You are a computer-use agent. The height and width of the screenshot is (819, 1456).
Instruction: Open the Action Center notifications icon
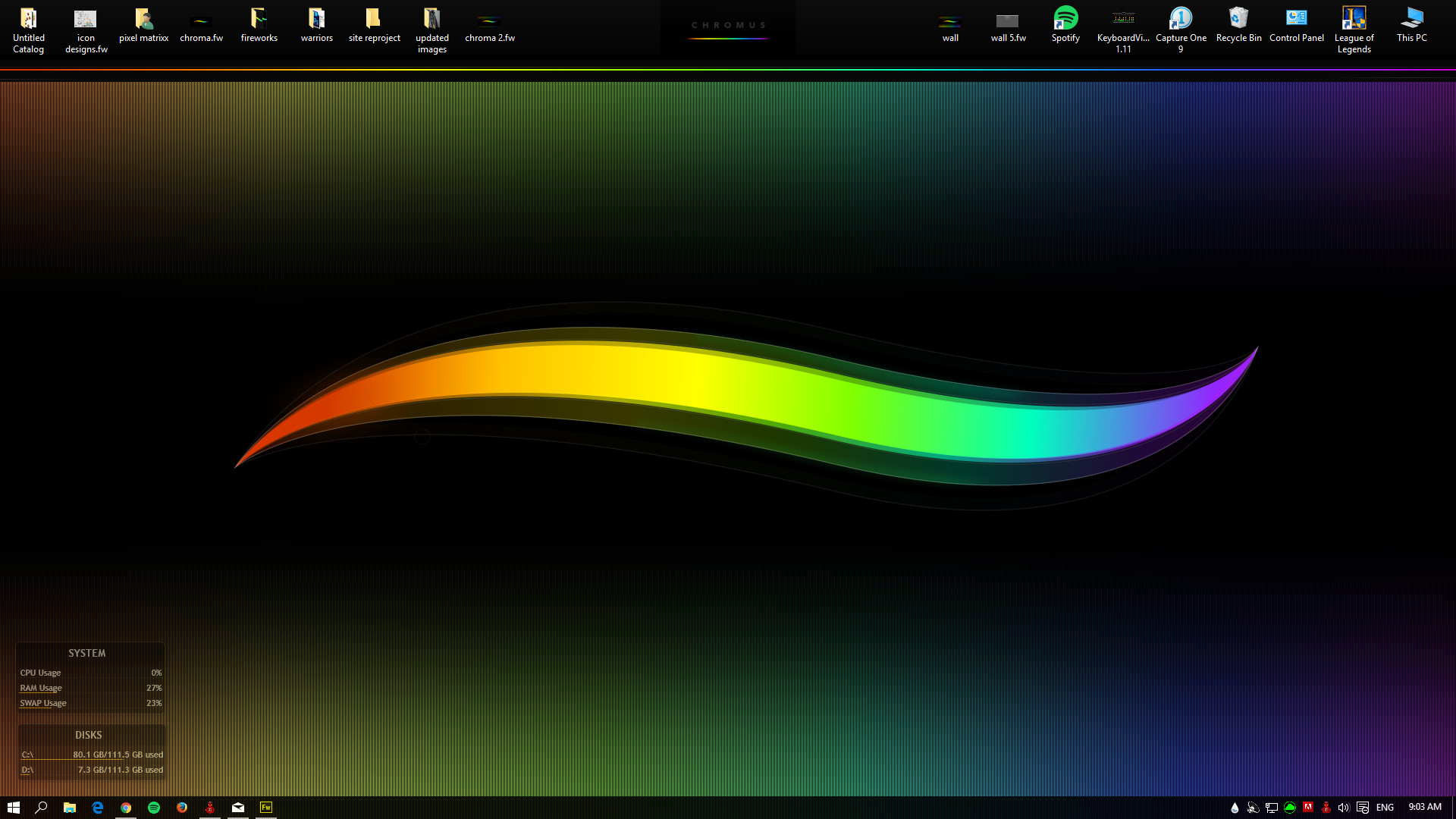pyautogui.click(x=1363, y=808)
